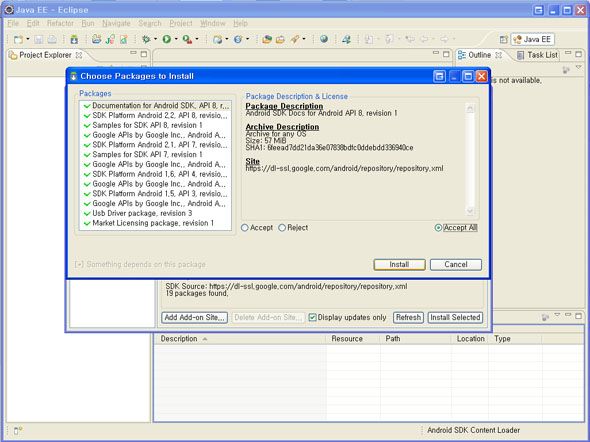Select Samples for SDK API 8 package

point(155,125)
